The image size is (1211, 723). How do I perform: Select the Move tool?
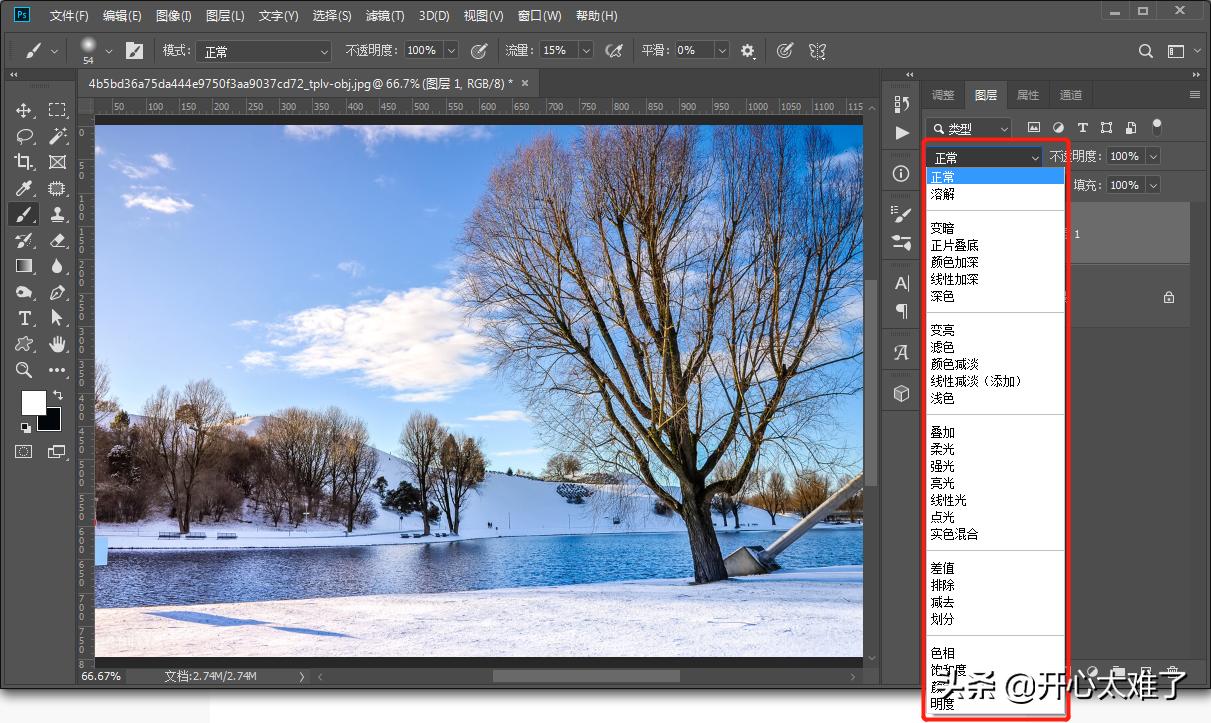click(x=24, y=110)
